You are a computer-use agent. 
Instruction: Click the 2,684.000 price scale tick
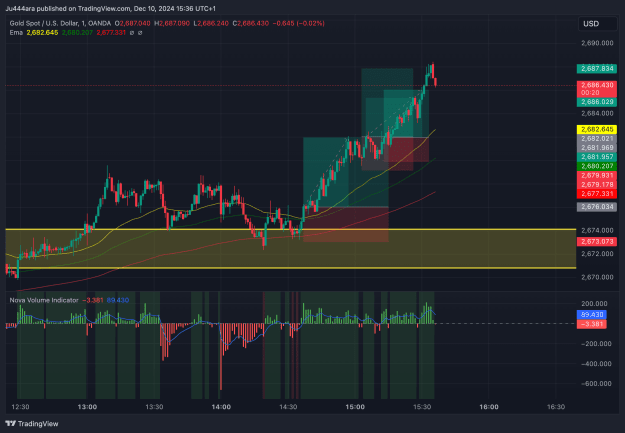pyautogui.click(x=597, y=114)
